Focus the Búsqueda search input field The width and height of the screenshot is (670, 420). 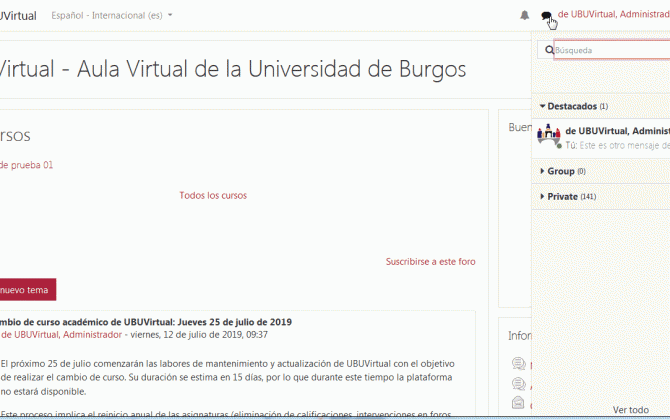[612, 50]
